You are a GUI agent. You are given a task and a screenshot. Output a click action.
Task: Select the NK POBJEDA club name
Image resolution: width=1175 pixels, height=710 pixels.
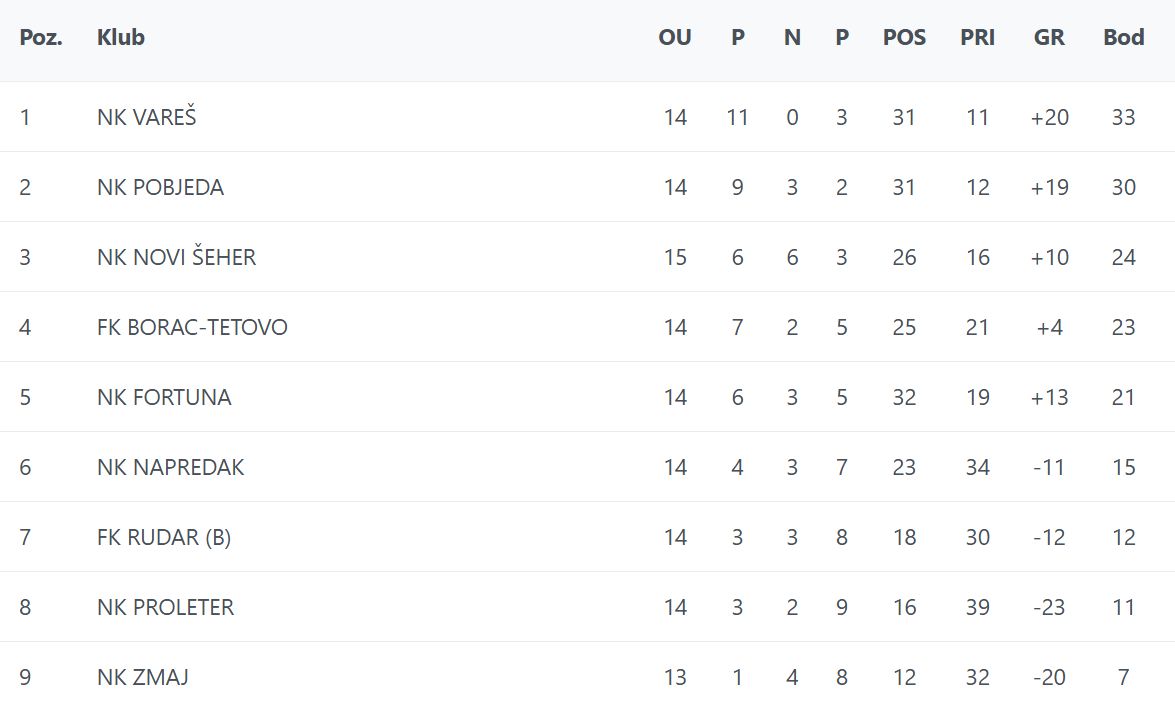coord(160,187)
